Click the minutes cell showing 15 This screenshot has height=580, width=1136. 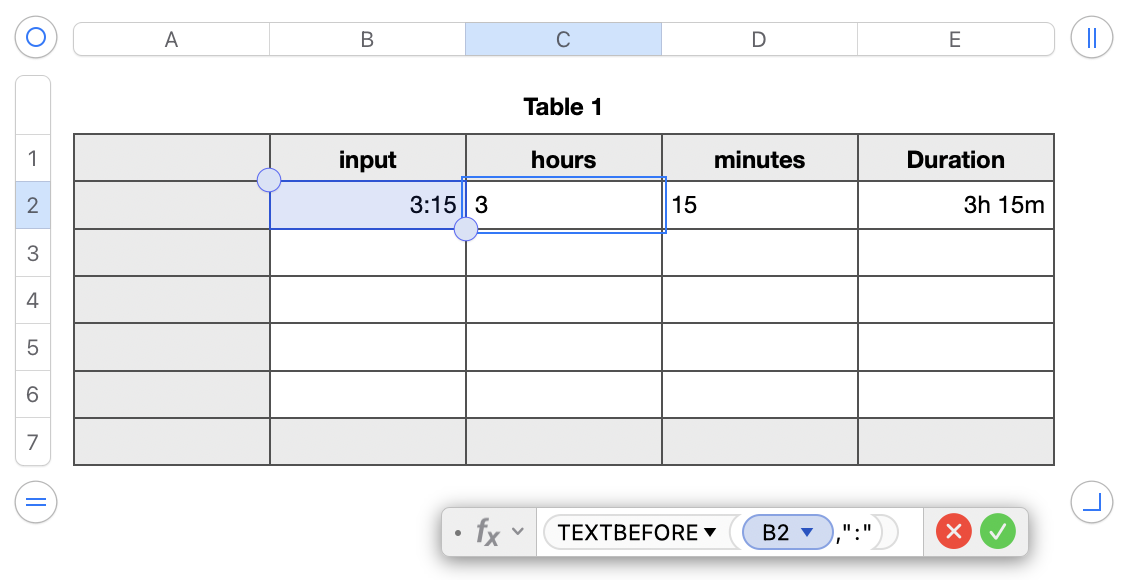point(759,206)
